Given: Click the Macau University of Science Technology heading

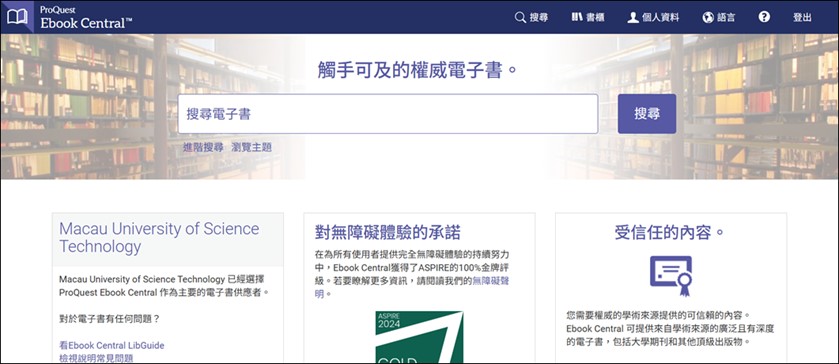Looking at the screenshot, I should pyautogui.click(x=159, y=237).
